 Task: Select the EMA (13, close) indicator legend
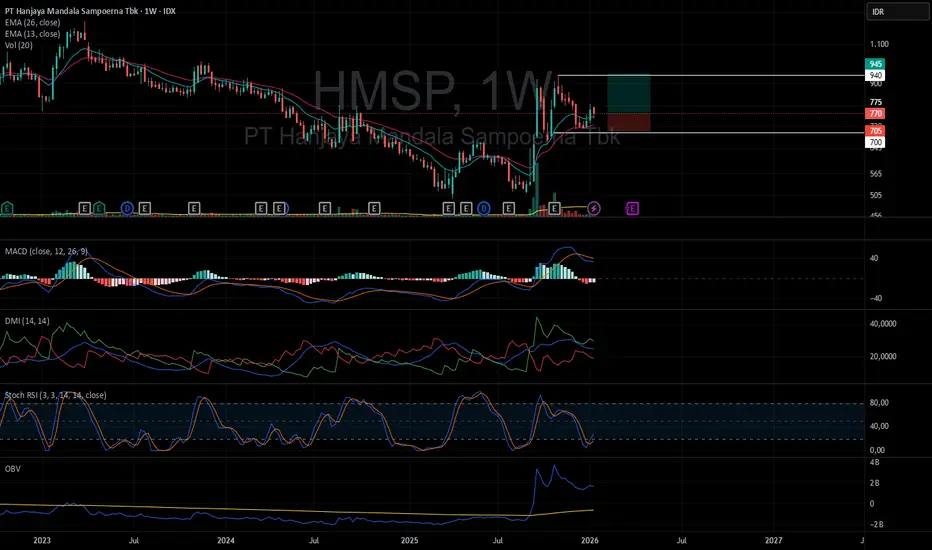click(x=32, y=34)
